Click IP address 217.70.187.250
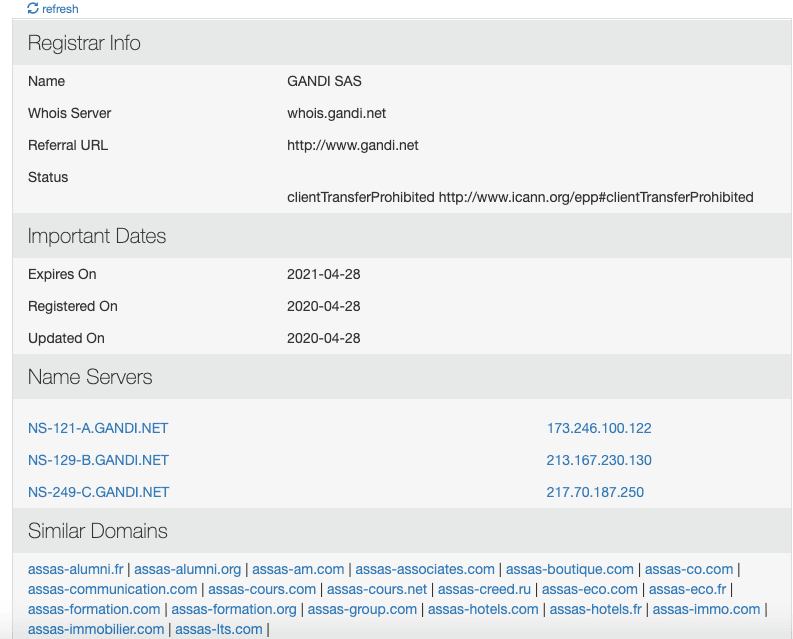Image resolution: width=793 pixels, height=639 pixels. click(595, 492)
